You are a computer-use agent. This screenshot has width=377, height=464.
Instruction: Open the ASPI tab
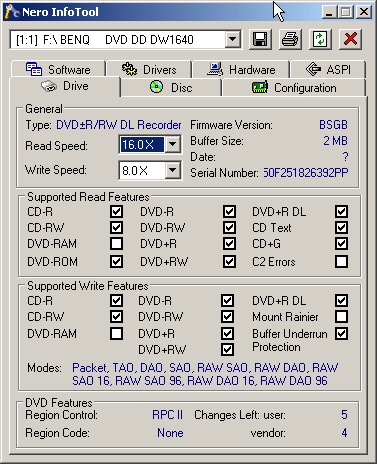[x=328, y=69]
